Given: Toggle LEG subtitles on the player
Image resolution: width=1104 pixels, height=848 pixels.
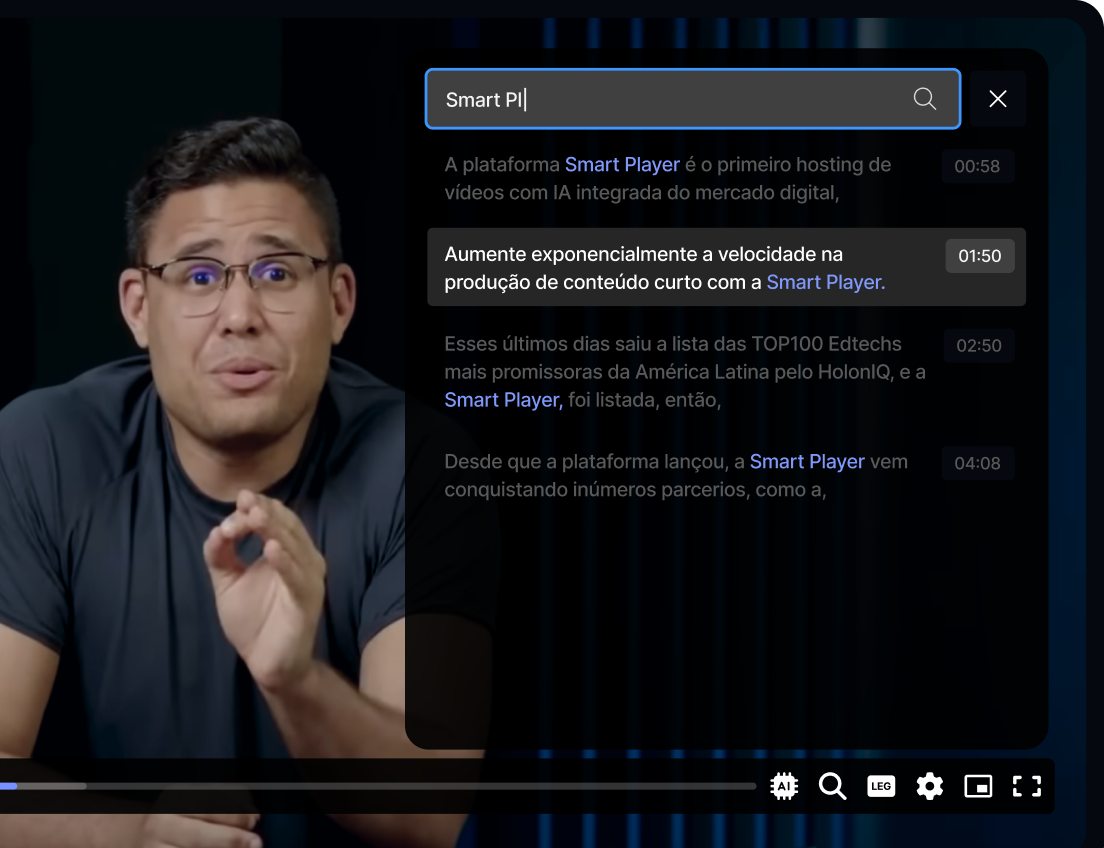Looking at the screenshot, I should 881,786.
